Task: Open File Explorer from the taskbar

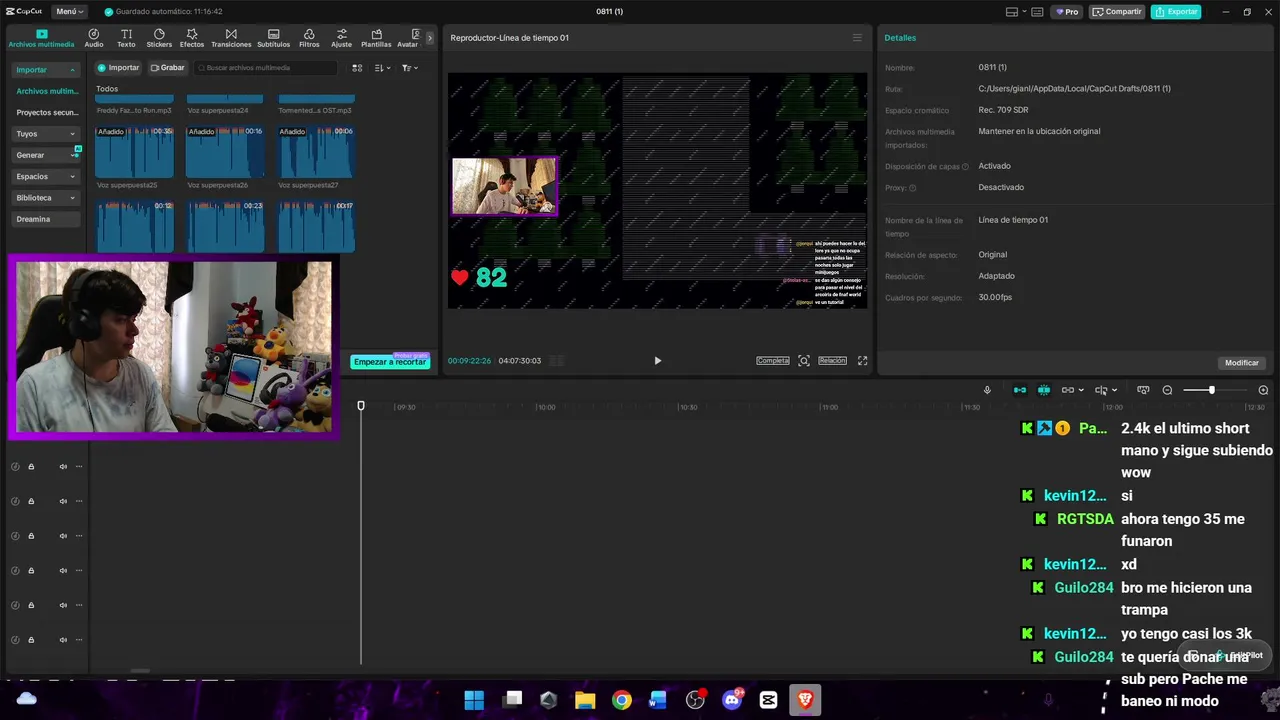Action: tap(585, 699)
